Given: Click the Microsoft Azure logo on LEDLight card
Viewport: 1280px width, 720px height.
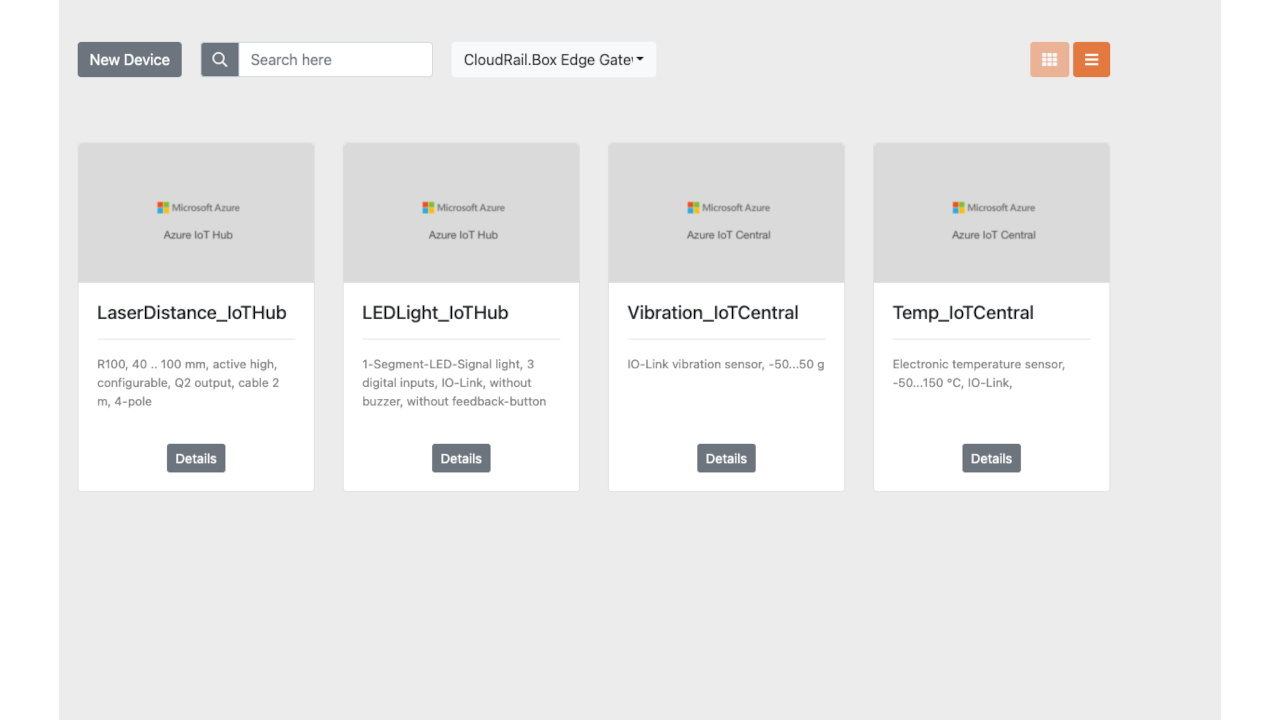Looking at the screenshot, I should (x=463, y=208).
